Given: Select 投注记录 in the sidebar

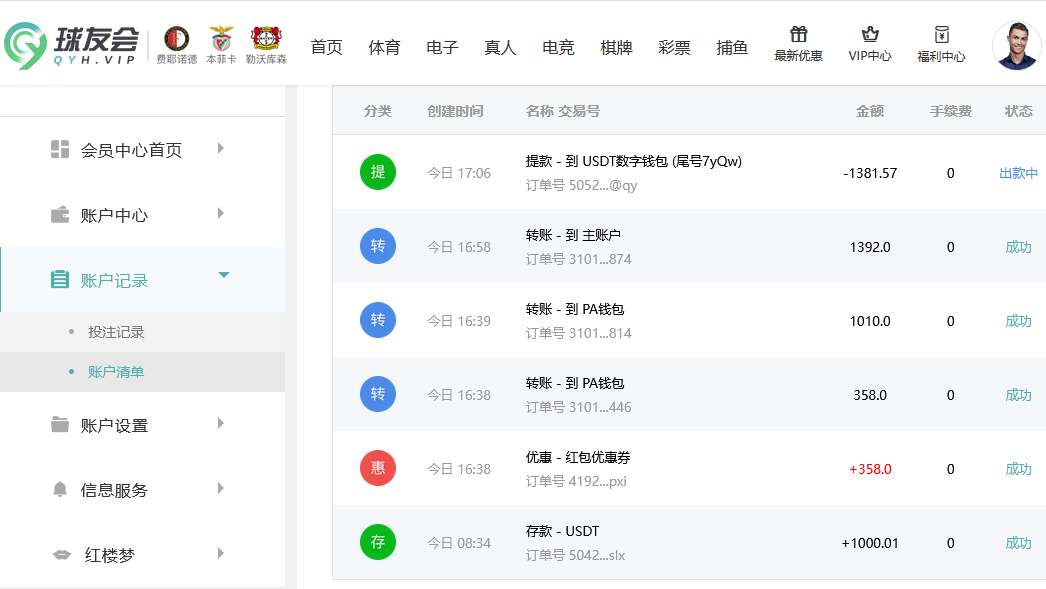Looking at the screenshot, I should [116, 332].
